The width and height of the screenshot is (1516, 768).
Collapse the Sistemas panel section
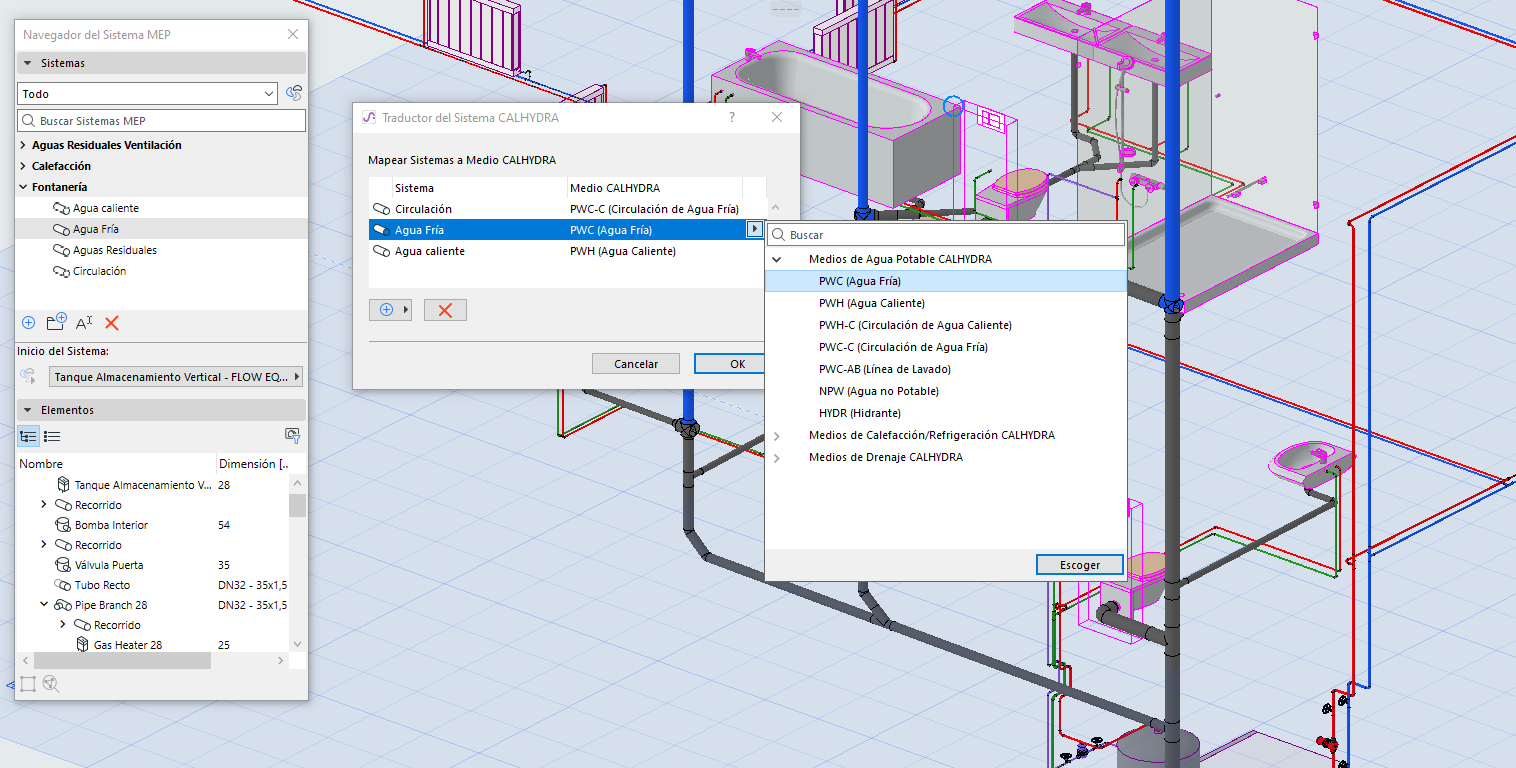point(27,63)
